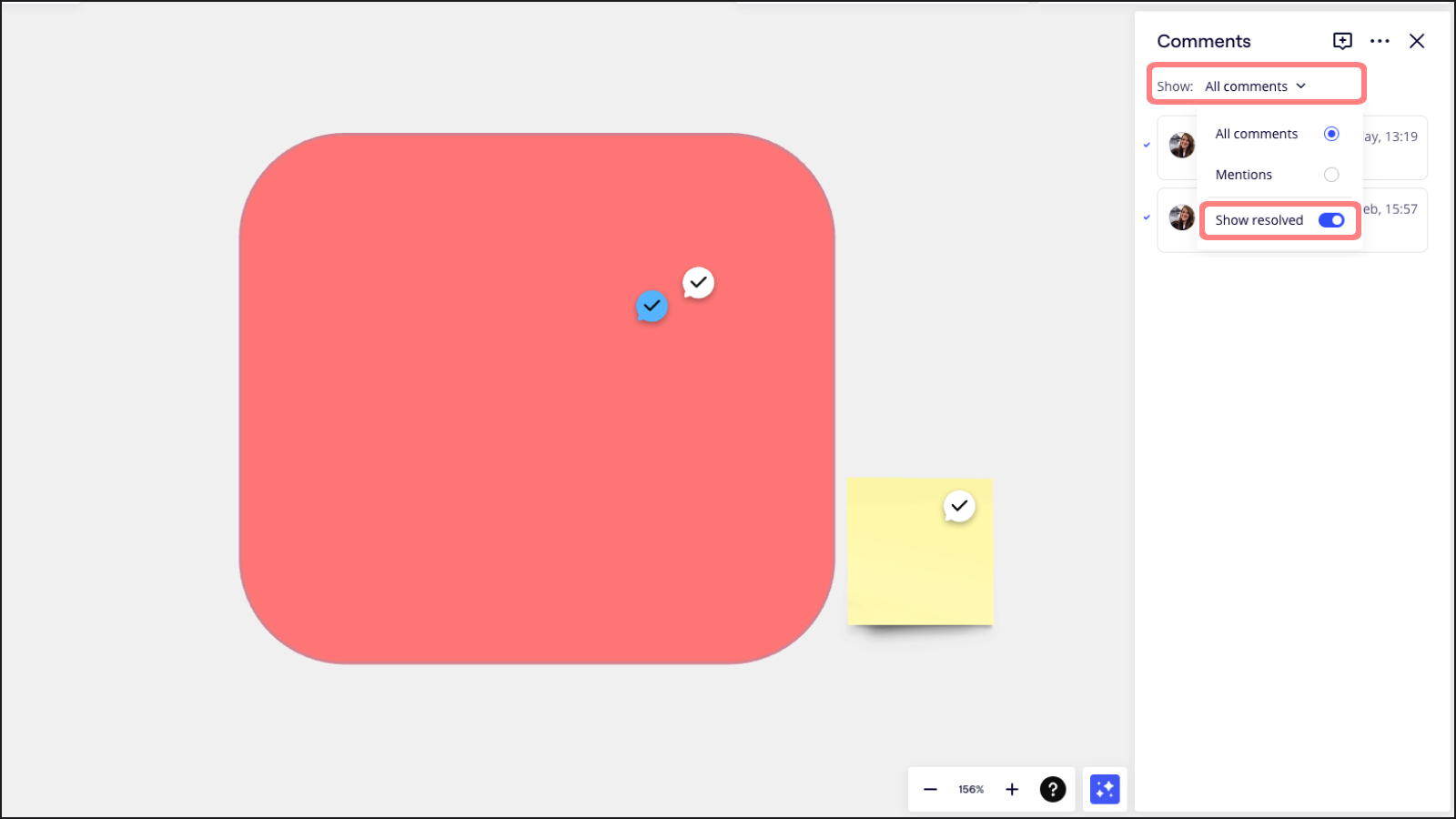
Task: Click the avatar on the second comment
Action: pyautogui.click(x=1180, y=217)
